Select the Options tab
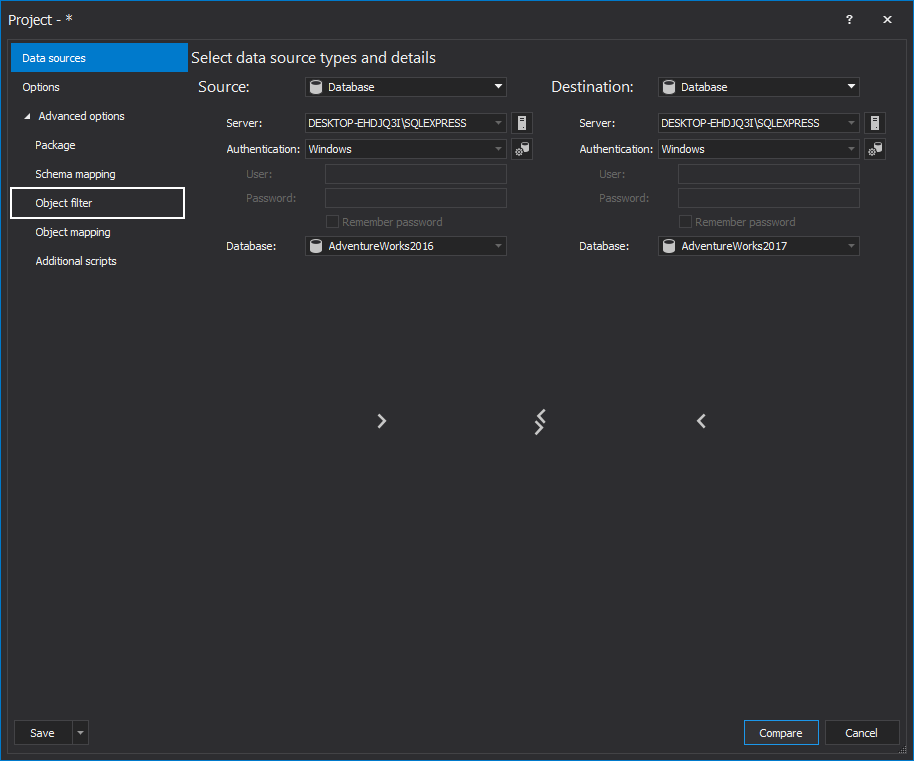This screenshot has height=761, width=914. pos(99,87)
